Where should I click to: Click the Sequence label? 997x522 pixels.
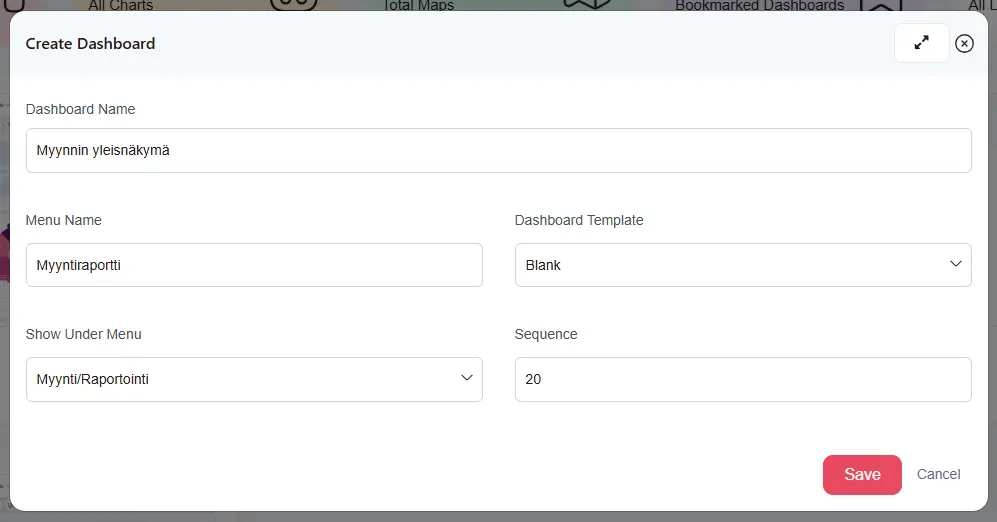click(546, 334)
